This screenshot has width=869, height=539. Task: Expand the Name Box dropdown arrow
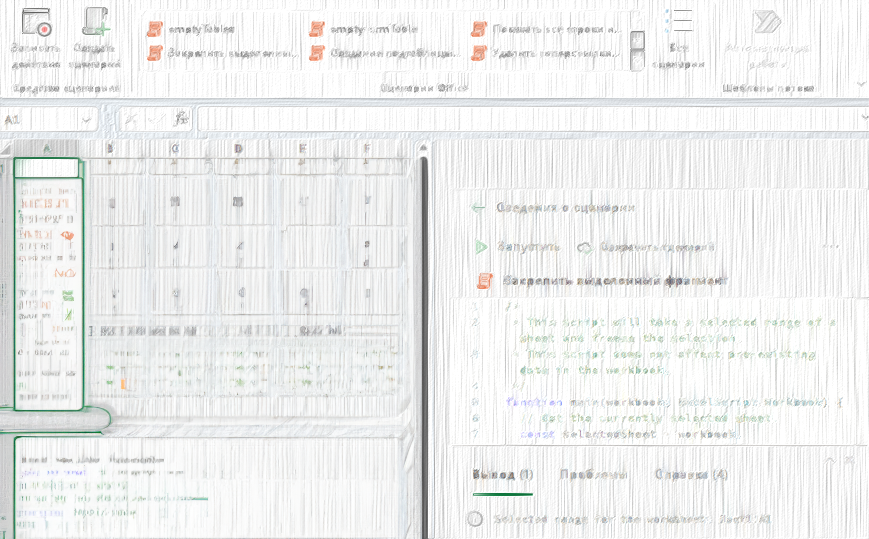point(87,119)
